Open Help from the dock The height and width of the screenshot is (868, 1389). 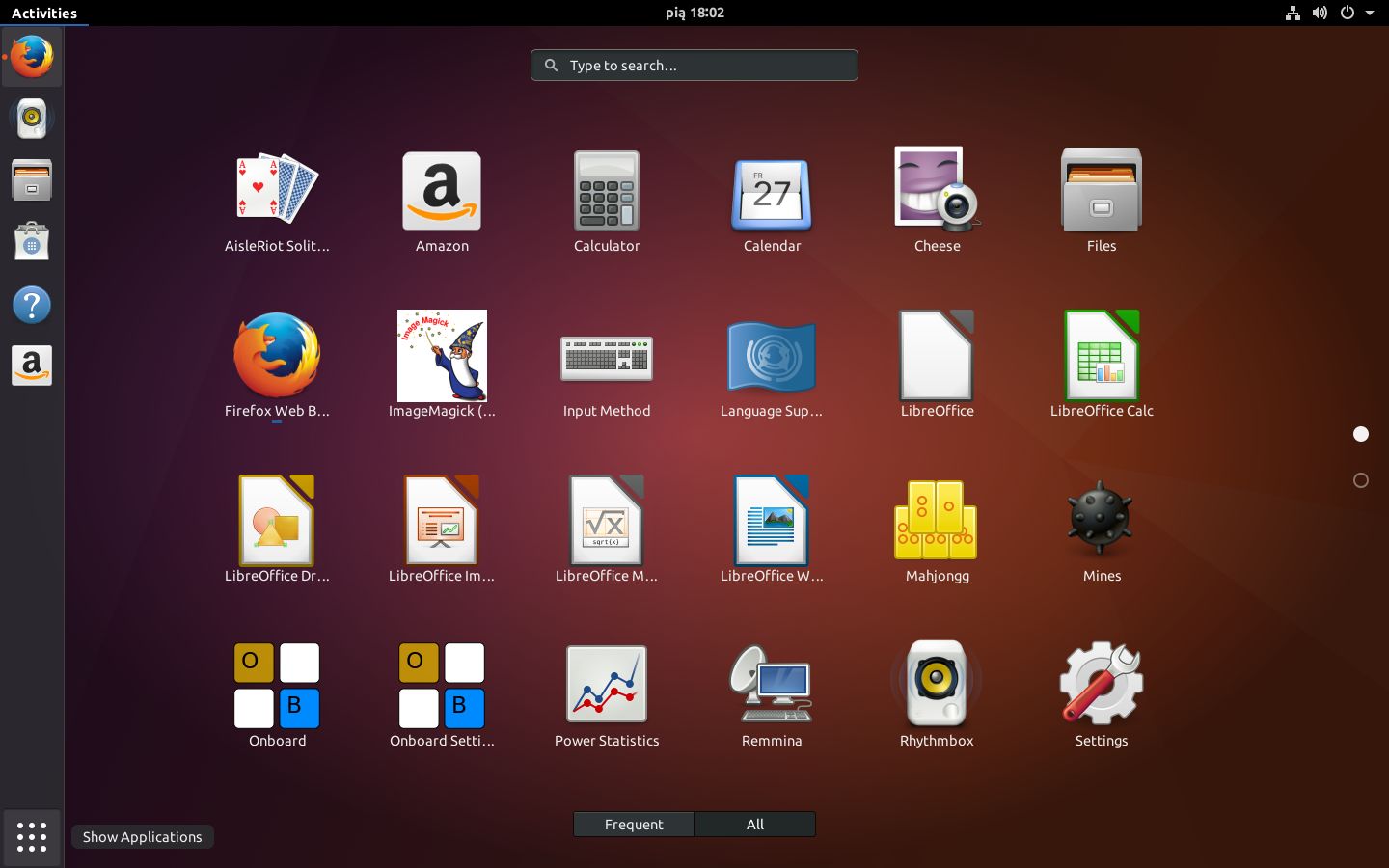pos(32,305)
